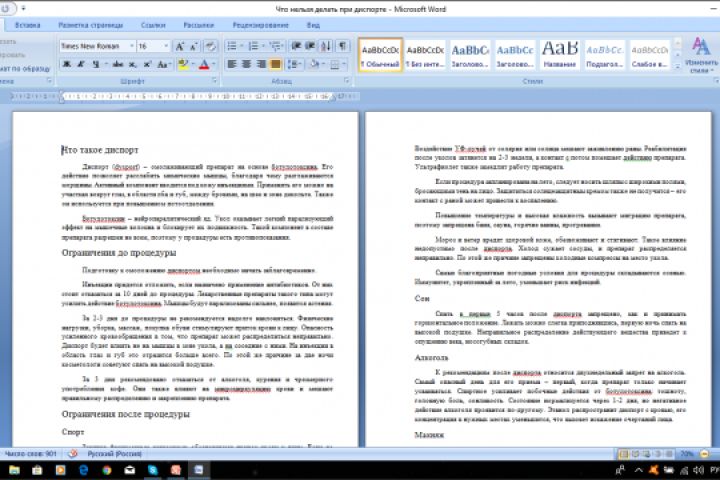This screenshot has height=480, width=720.
Task: Toggle superscript formatting
Action: 147,65
